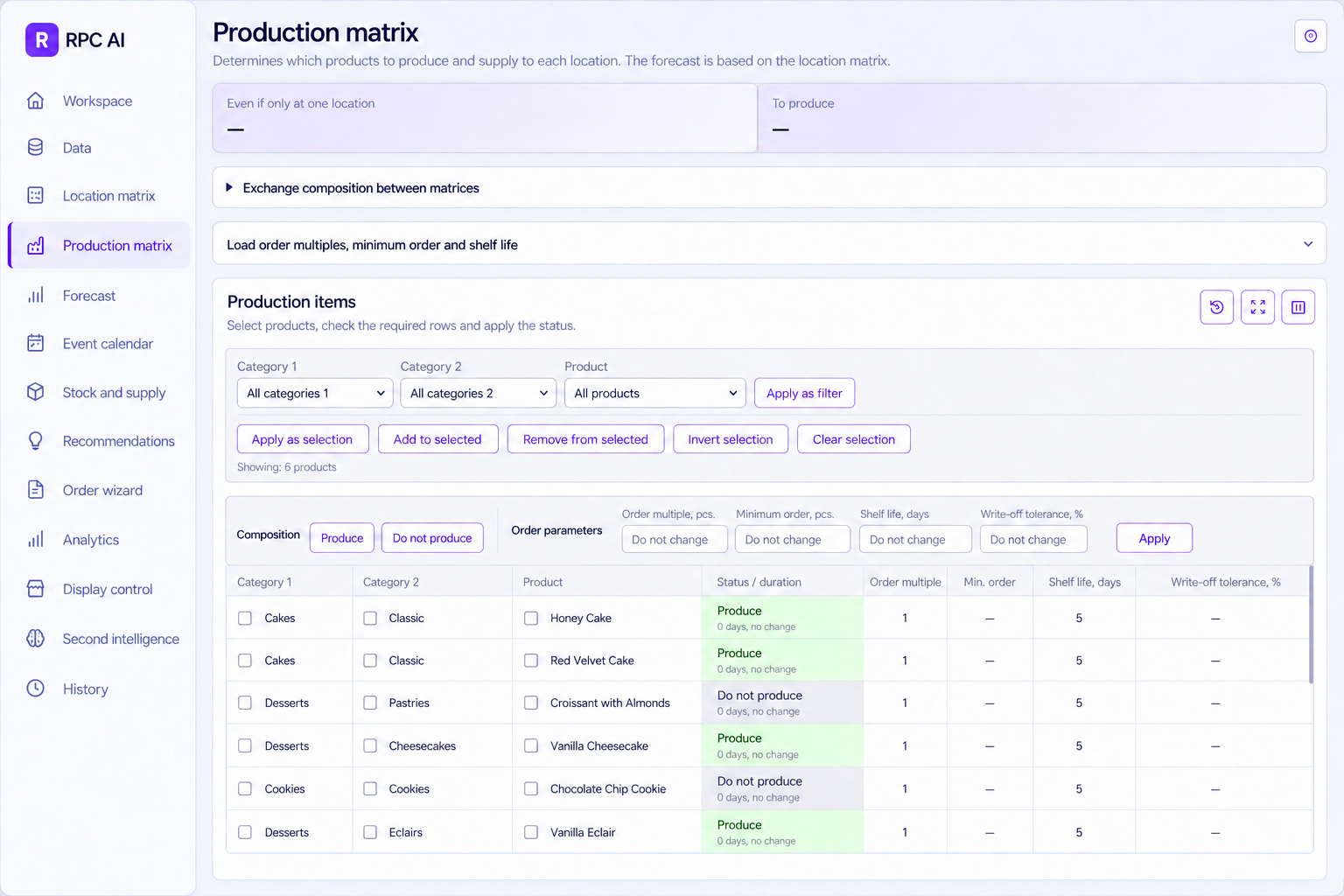The height and width of the screenshot is (896, 1344).
Task: Click the column settings icon
Action: point(1298,307)
